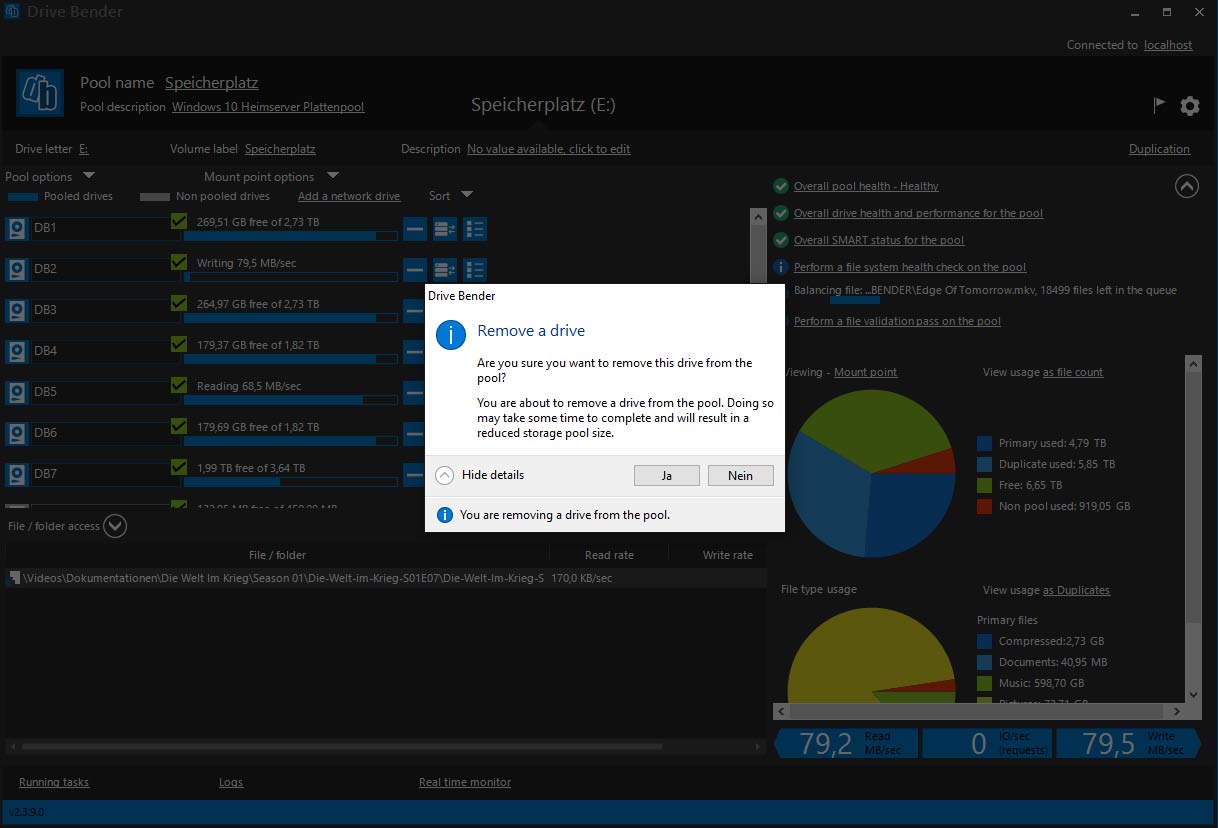Screen dimensions: 1218x828
Task: Click the DB3 drive icon
Action: pyautogui.click(x=17, y=311)
